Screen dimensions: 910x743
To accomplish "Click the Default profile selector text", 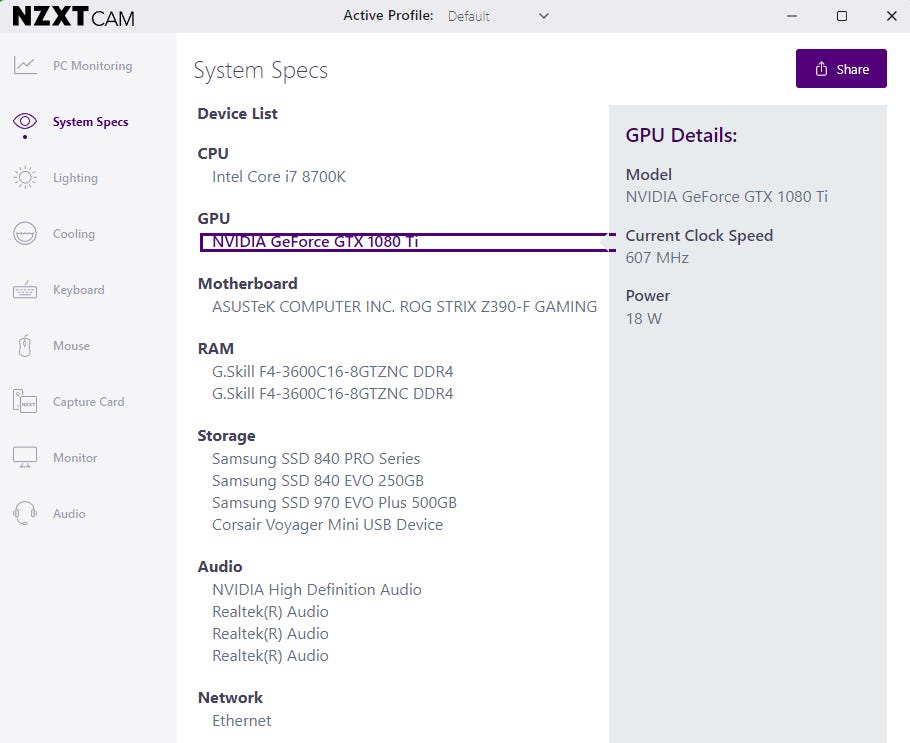I will (469, 16).
